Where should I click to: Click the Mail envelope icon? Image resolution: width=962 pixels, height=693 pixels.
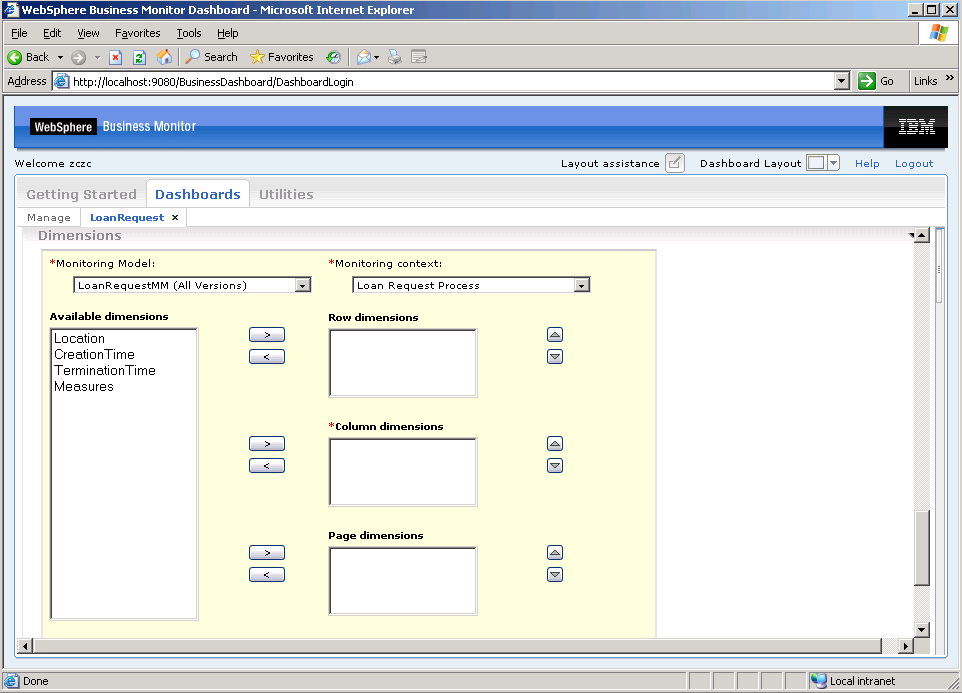click(x=363, y=57)
